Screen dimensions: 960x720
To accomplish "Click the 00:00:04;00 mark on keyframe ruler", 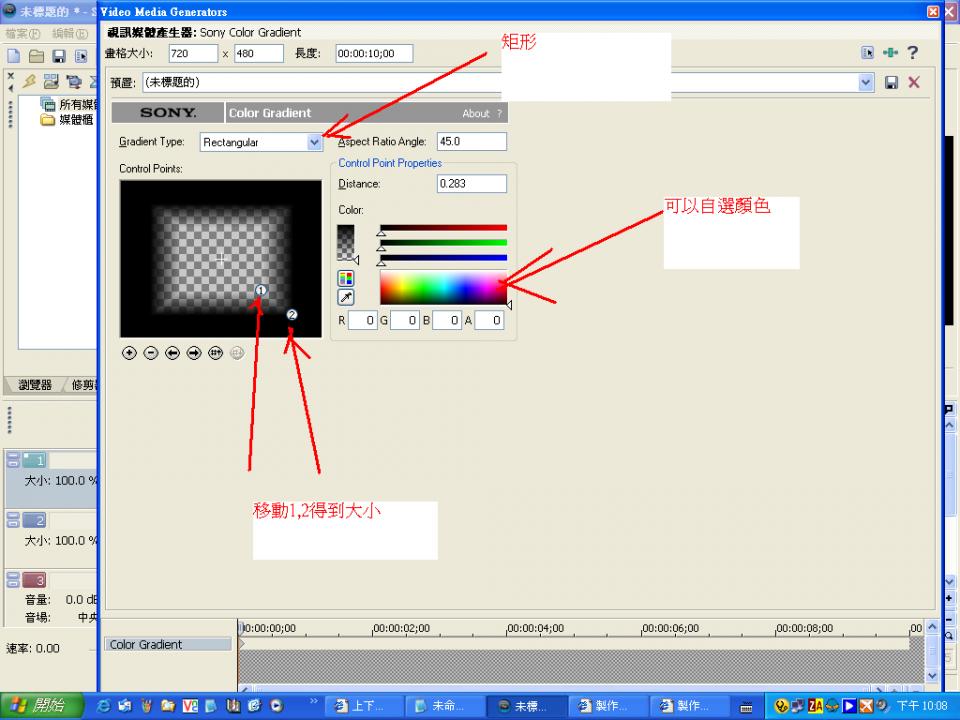I will 535,629.
